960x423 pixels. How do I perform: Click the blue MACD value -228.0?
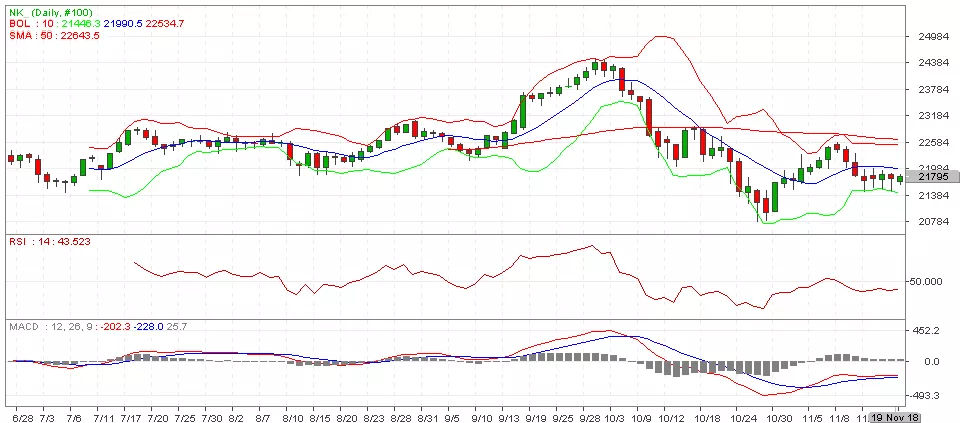click(x=149, y=327)
